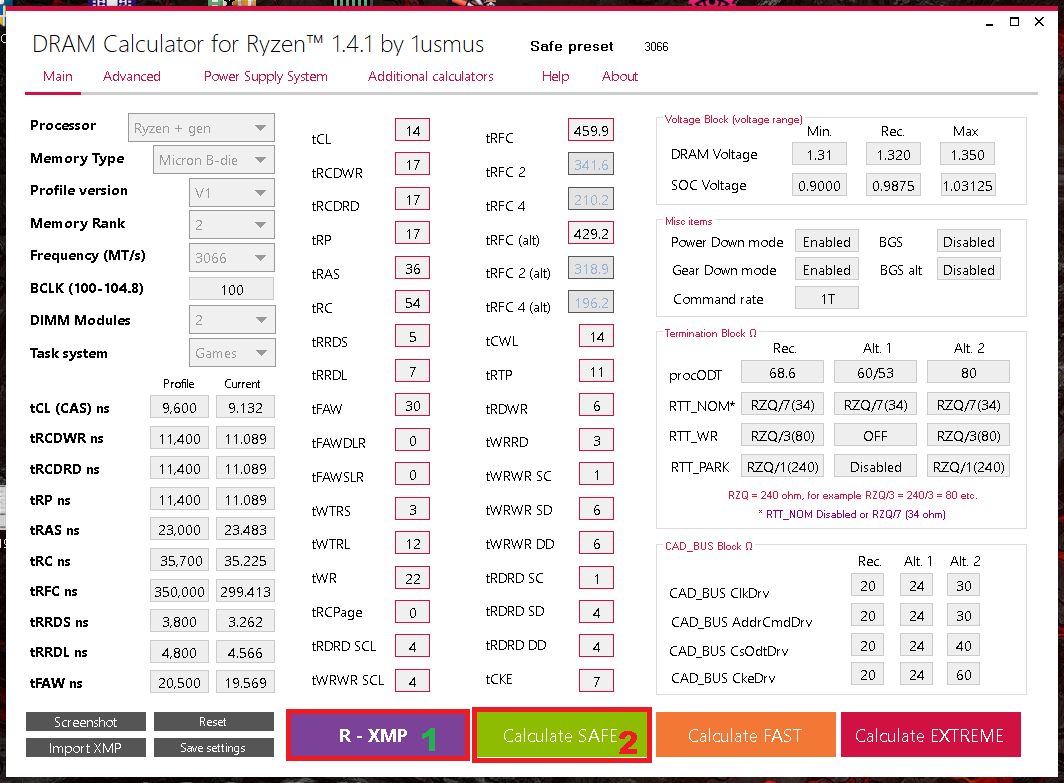Click the Import XMP button

point(86,748)
